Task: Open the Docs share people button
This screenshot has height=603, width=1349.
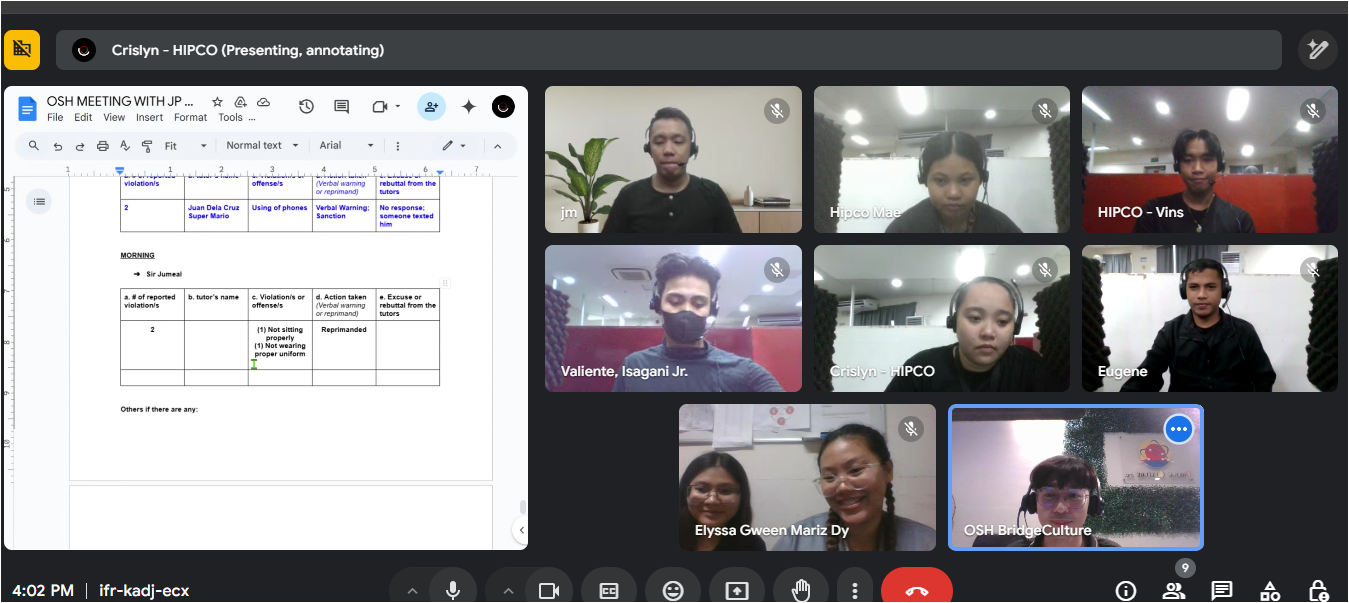Action: tap(431, 106)
